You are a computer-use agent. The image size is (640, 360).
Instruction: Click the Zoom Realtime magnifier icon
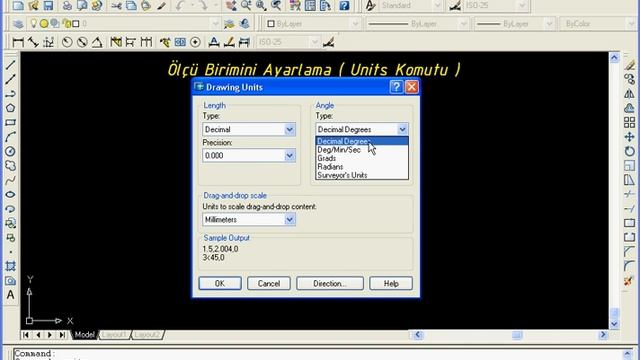pos(246,5)
